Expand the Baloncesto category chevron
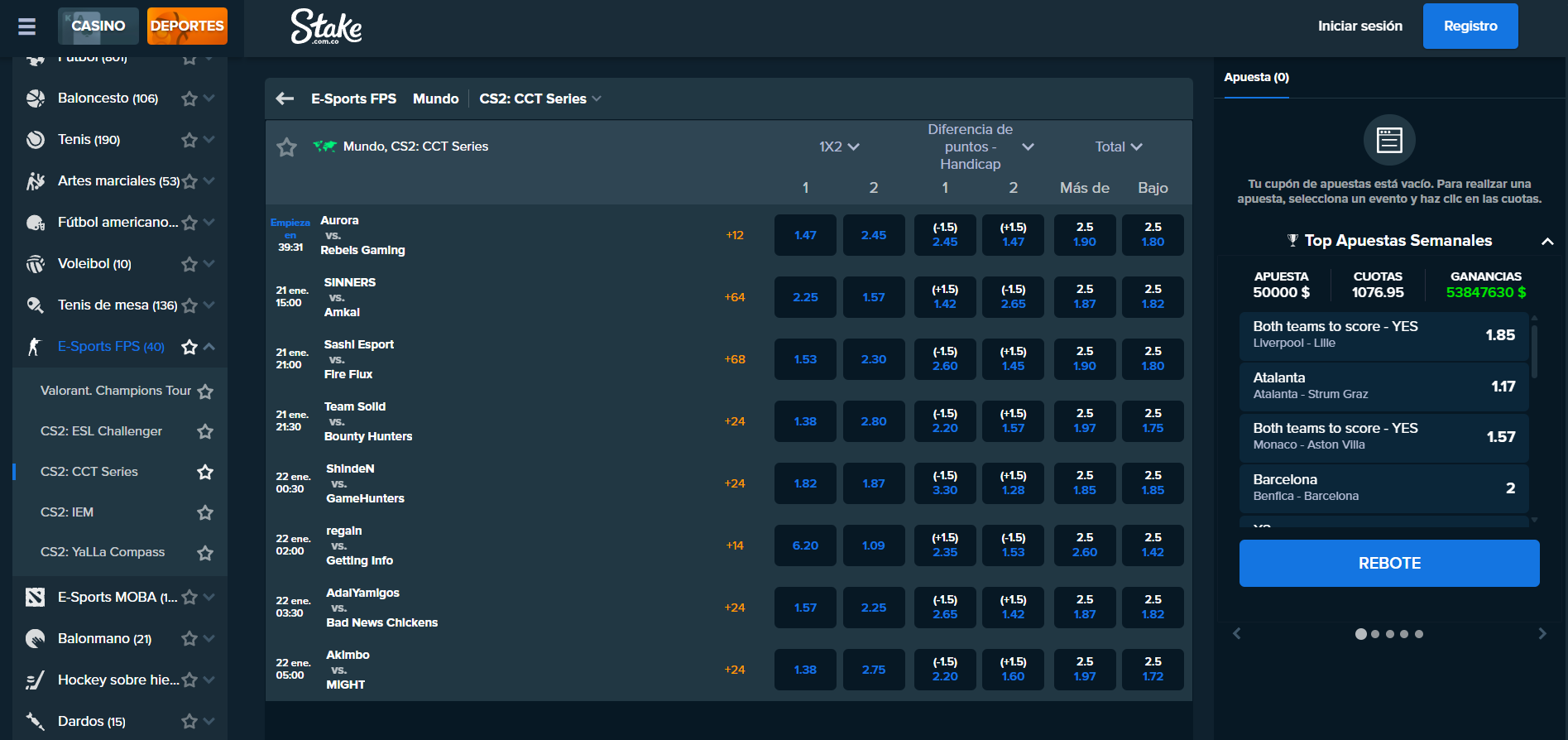 (209, 99)
